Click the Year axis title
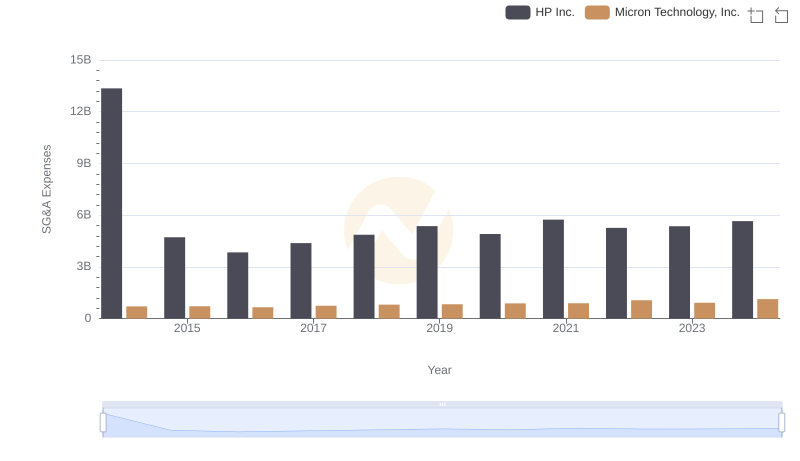 [x=439, y=370]
